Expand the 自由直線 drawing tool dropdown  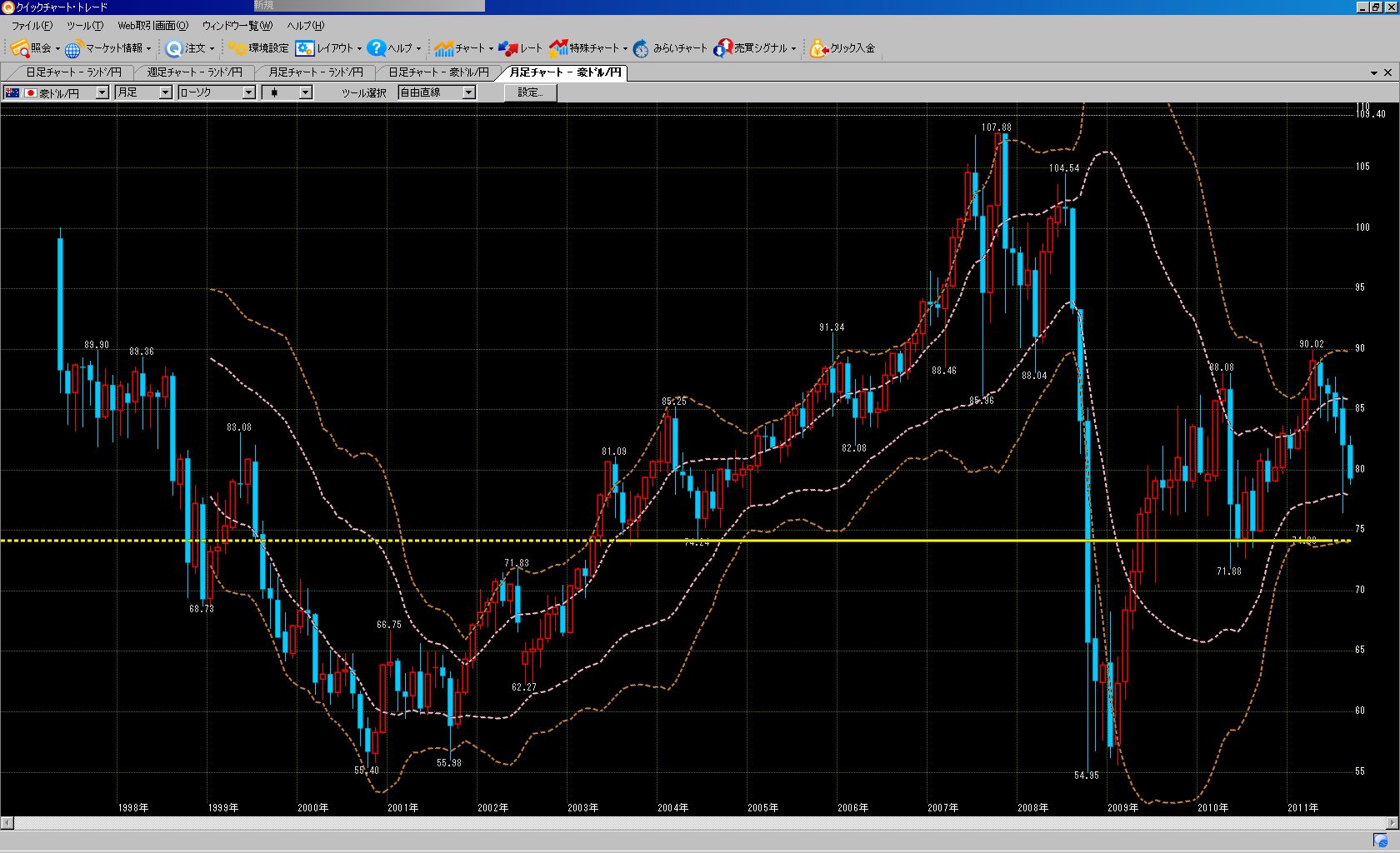coord(468,92)
